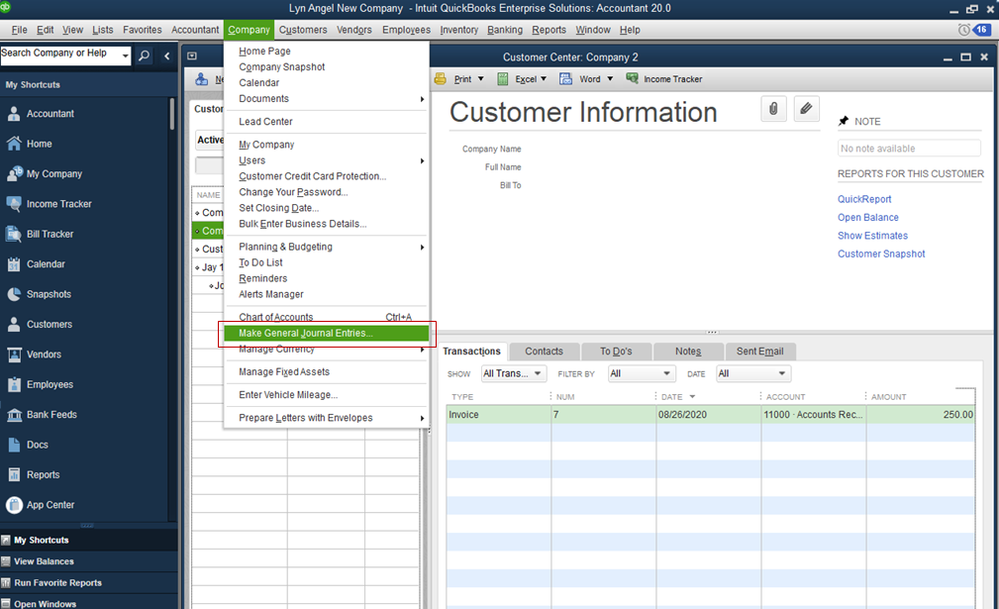Switch to the To Do's tab
The image size is (999, 609).
click(615, 351)
